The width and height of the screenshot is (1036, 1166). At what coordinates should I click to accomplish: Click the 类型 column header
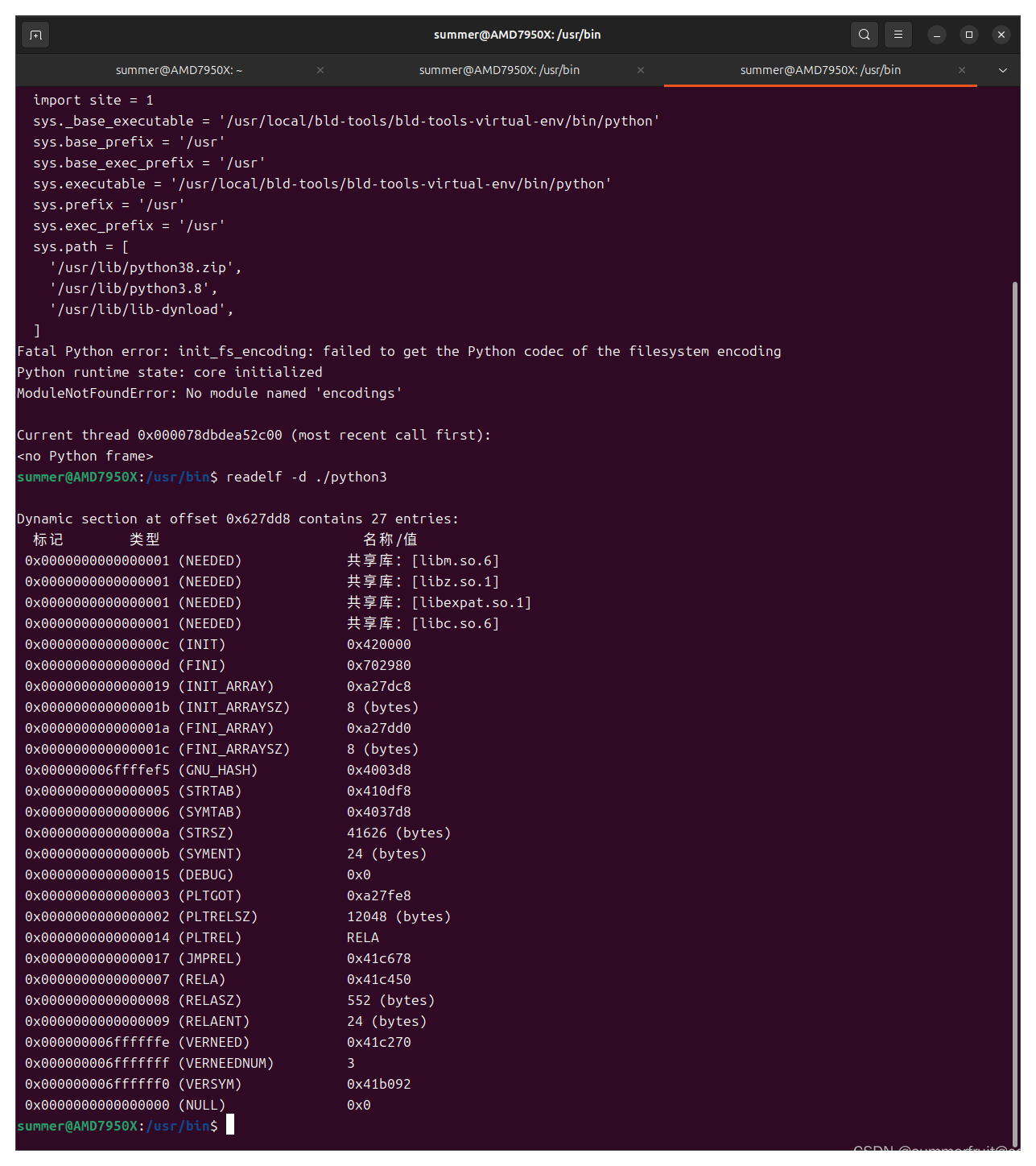coord(145,540)
